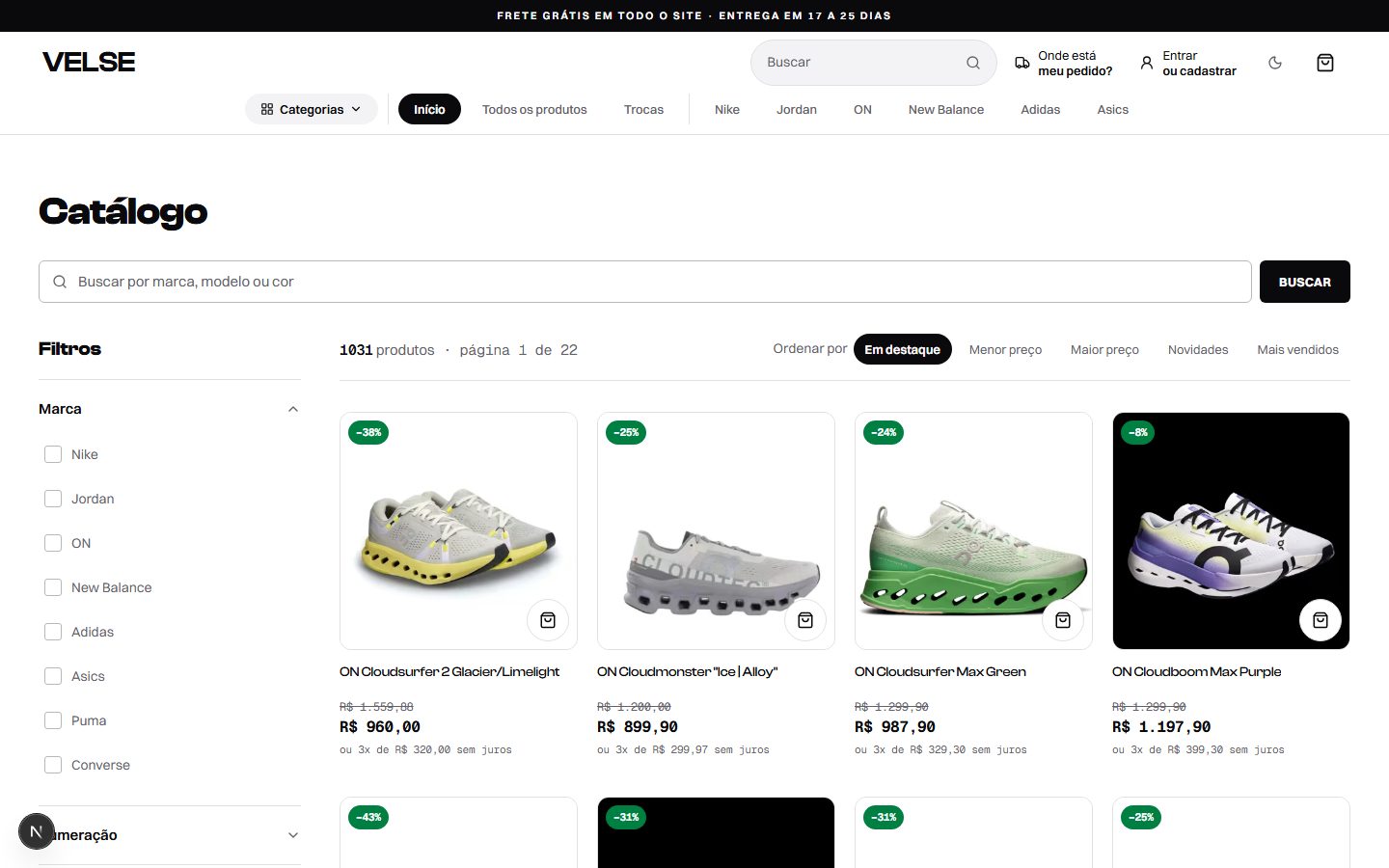
Task: Sort by Novidades
Action: [x=1198, y=349]
